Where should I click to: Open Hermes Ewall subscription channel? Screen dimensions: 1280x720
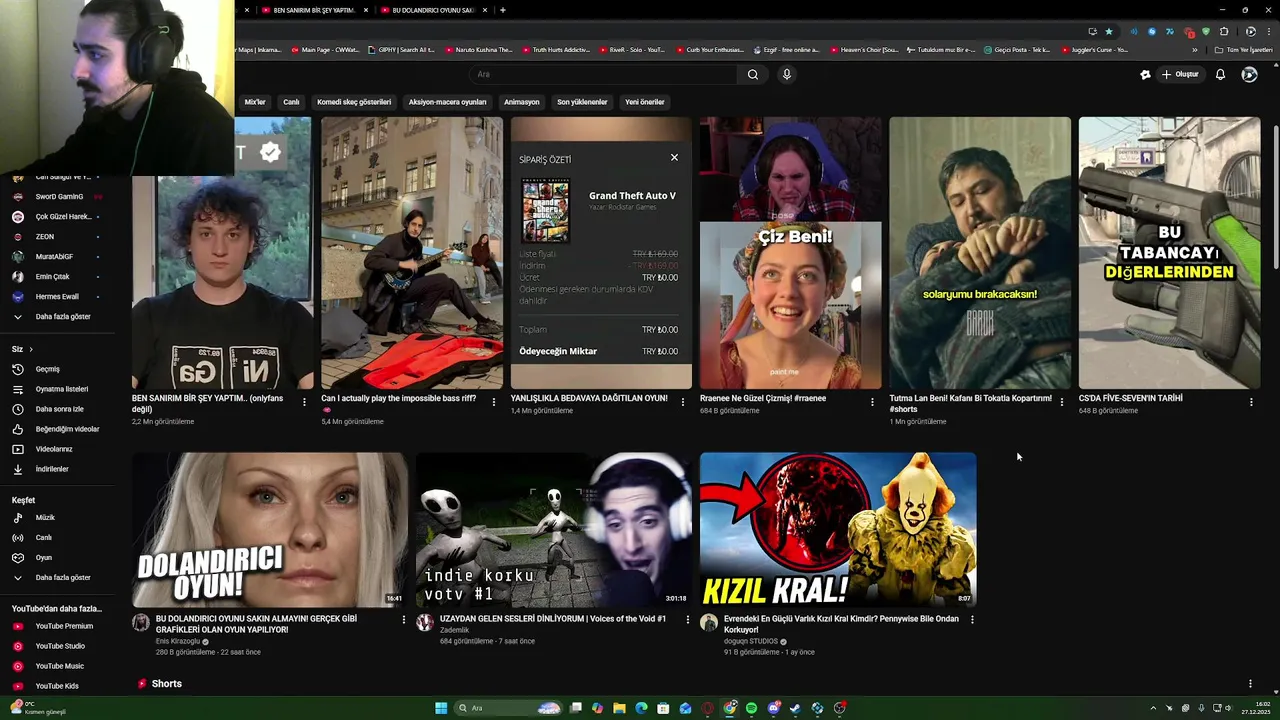(x=58, y=297)
